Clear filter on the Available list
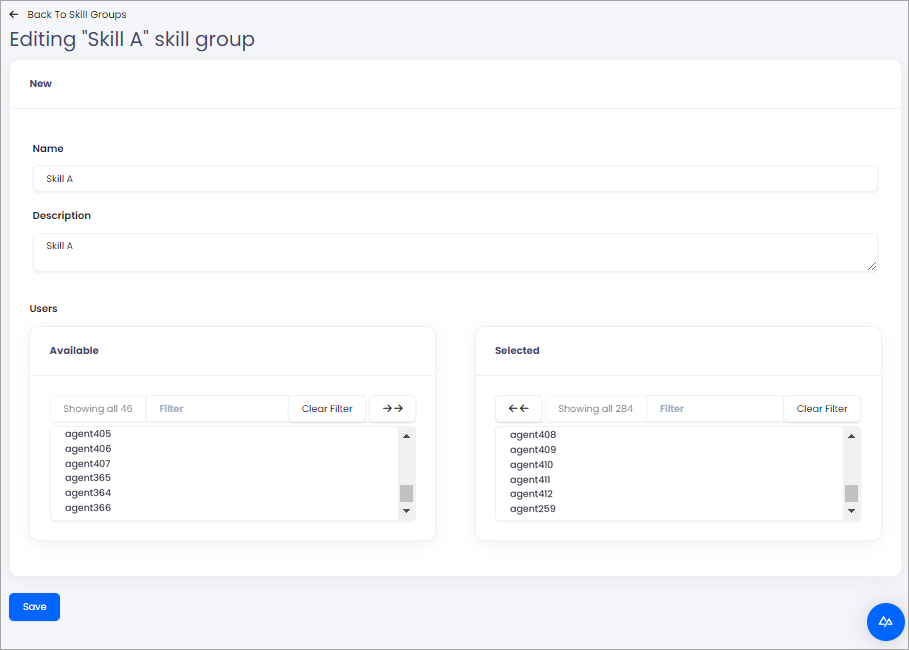909x650 pixels. click(327, 409)
